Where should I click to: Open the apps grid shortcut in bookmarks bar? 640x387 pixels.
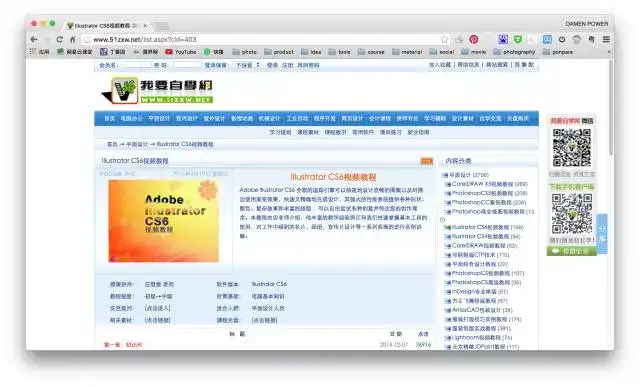coord(40,52)
